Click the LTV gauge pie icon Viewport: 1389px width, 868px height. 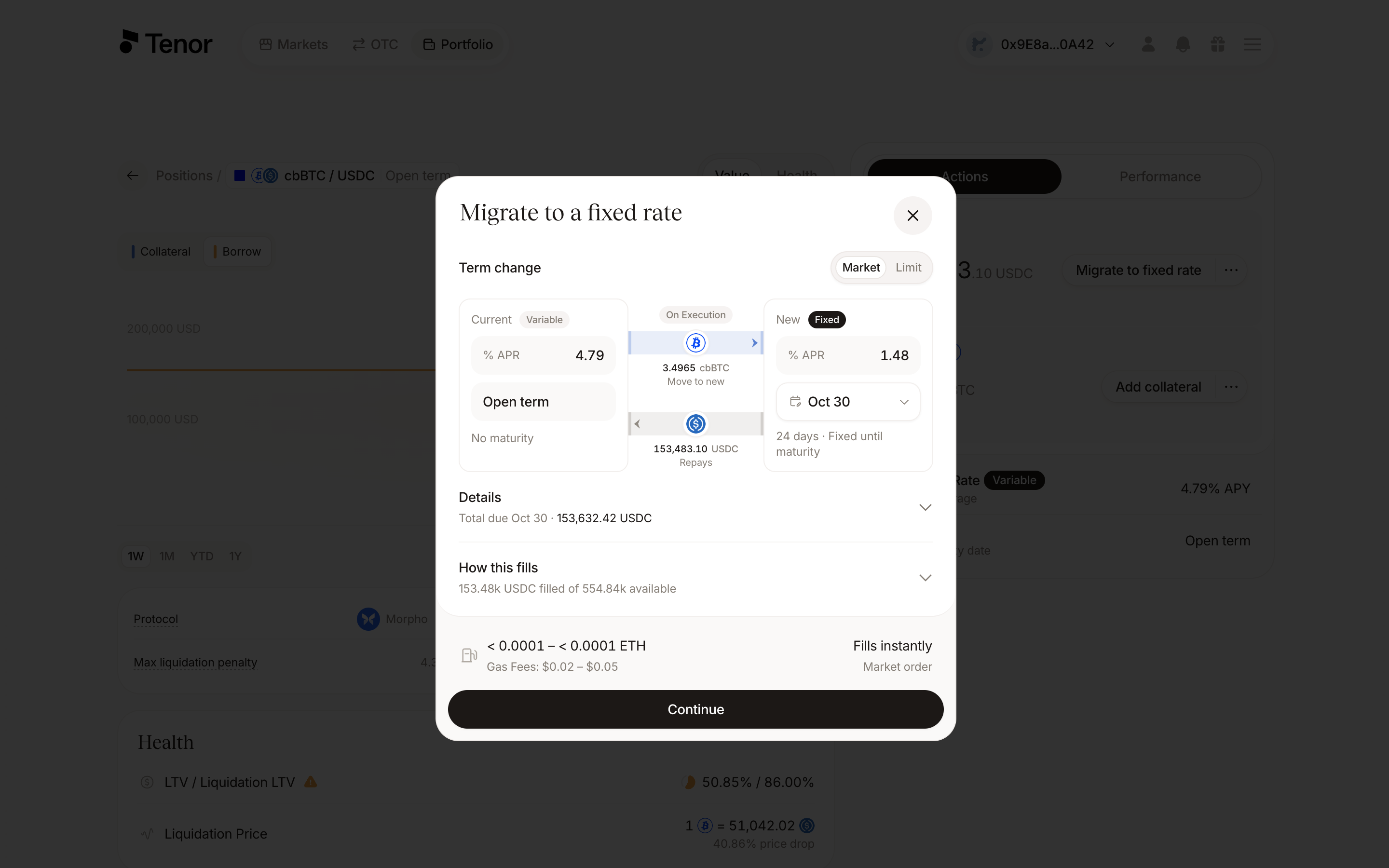pyautogui.click(x=689, y=782)
